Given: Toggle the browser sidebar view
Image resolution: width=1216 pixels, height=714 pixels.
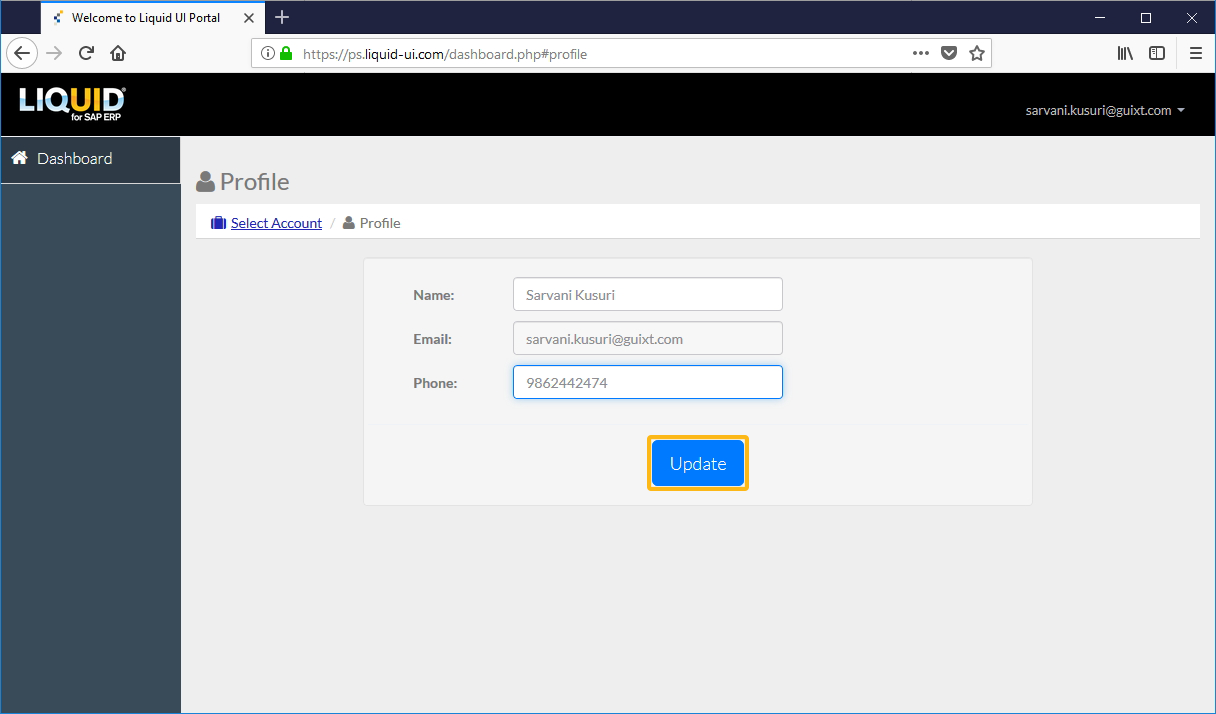Looking at the screenshot, I should point(1157,54).
